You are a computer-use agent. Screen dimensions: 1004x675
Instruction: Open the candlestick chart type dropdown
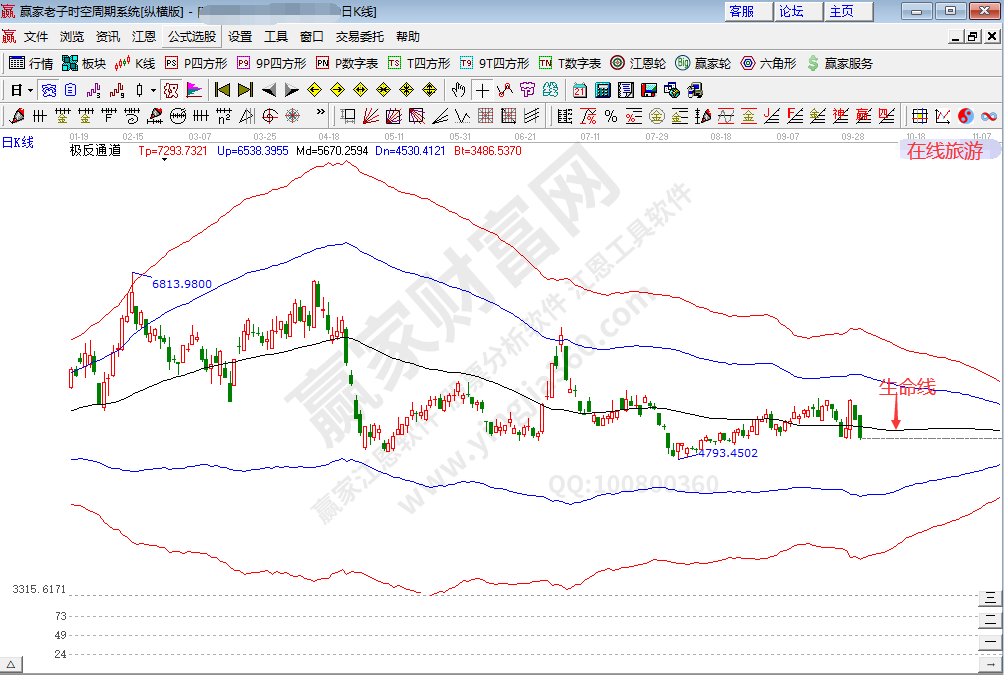coord(152,90)
